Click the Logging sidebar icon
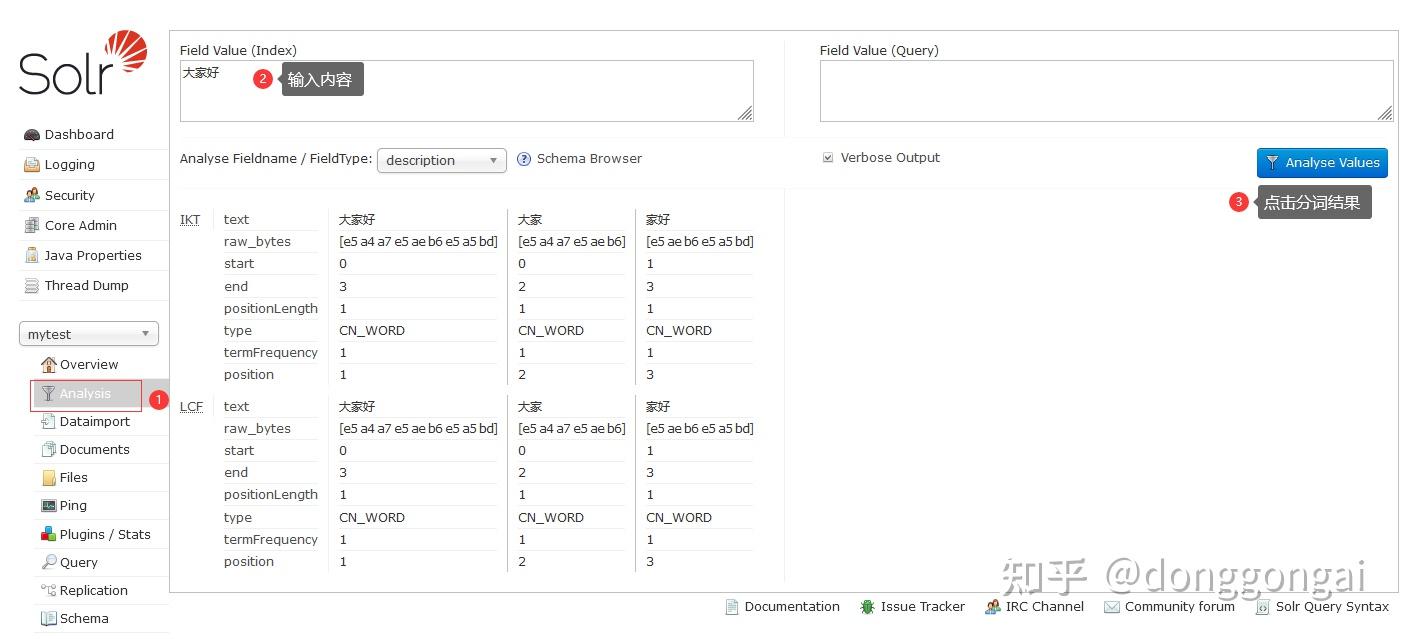 [30, 164]
